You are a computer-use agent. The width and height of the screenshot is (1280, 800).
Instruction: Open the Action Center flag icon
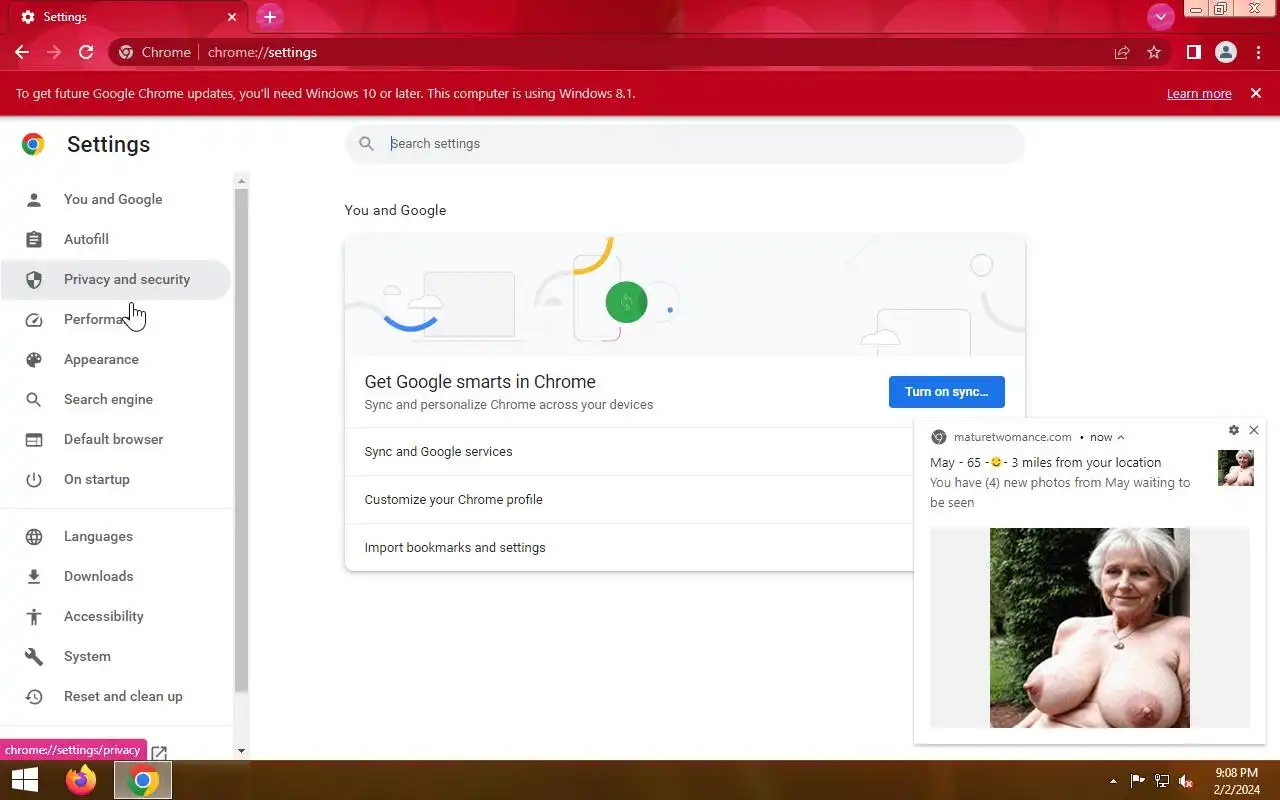coord(1138,781)
